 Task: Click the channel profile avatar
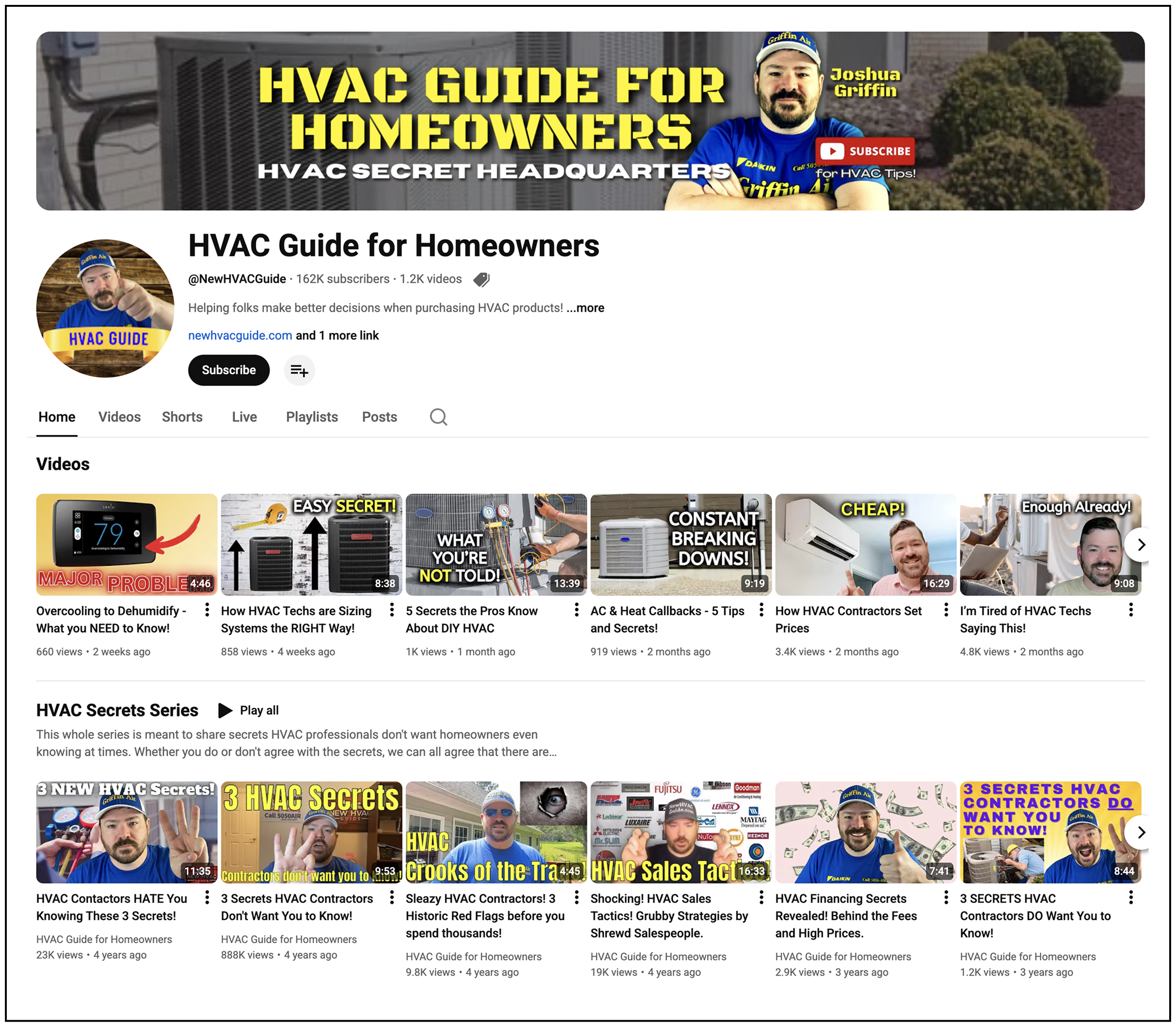tap(105, 308)
